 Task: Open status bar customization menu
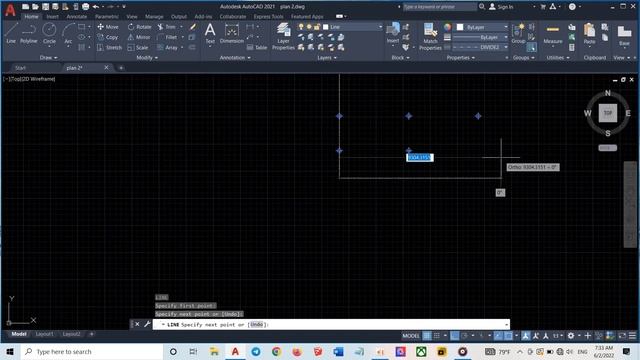632,336
